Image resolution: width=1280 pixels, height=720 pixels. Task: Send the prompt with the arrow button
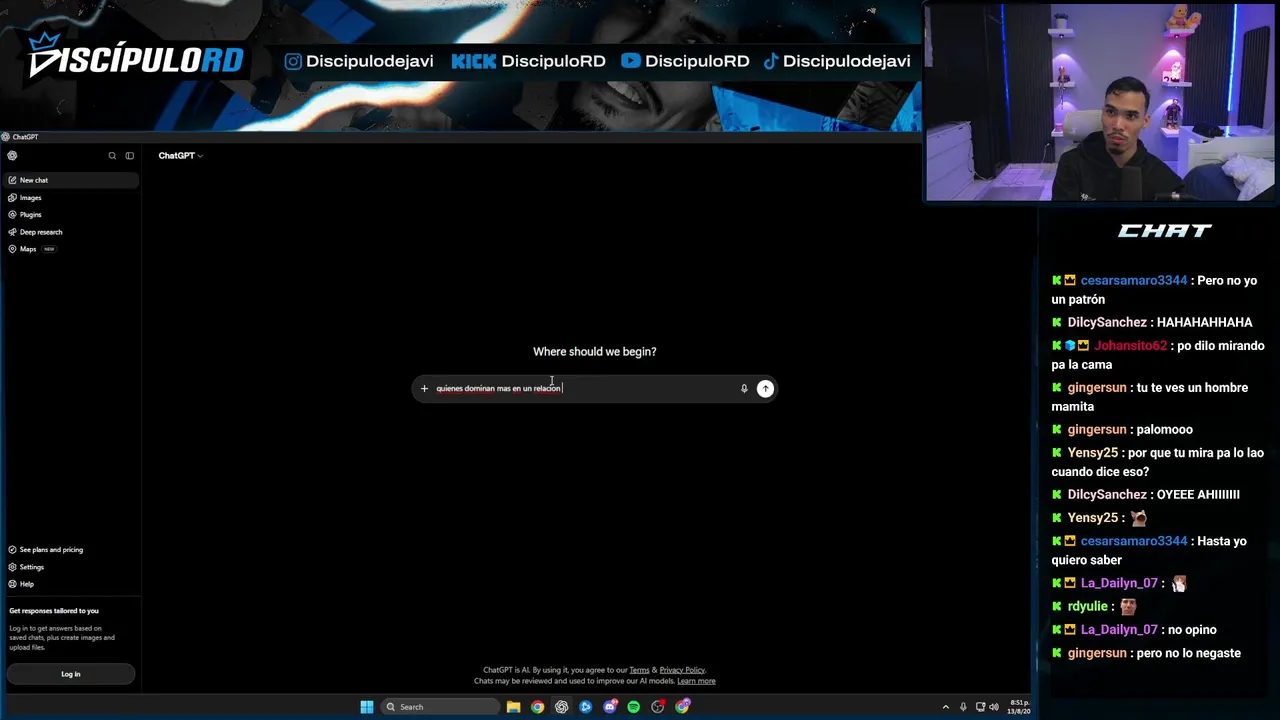click(x=765, y=388)
